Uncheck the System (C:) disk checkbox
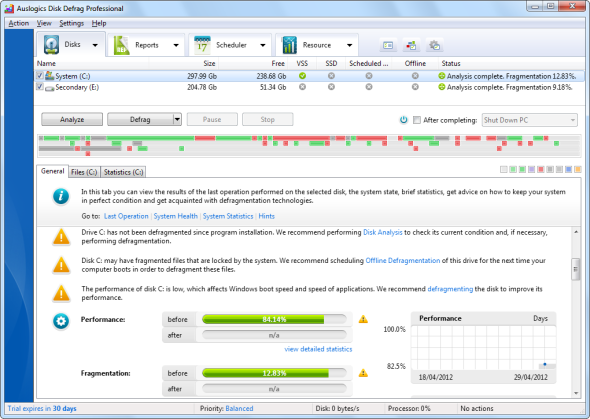The width and height of the screenshot is (590, 419). click(40, 76)
